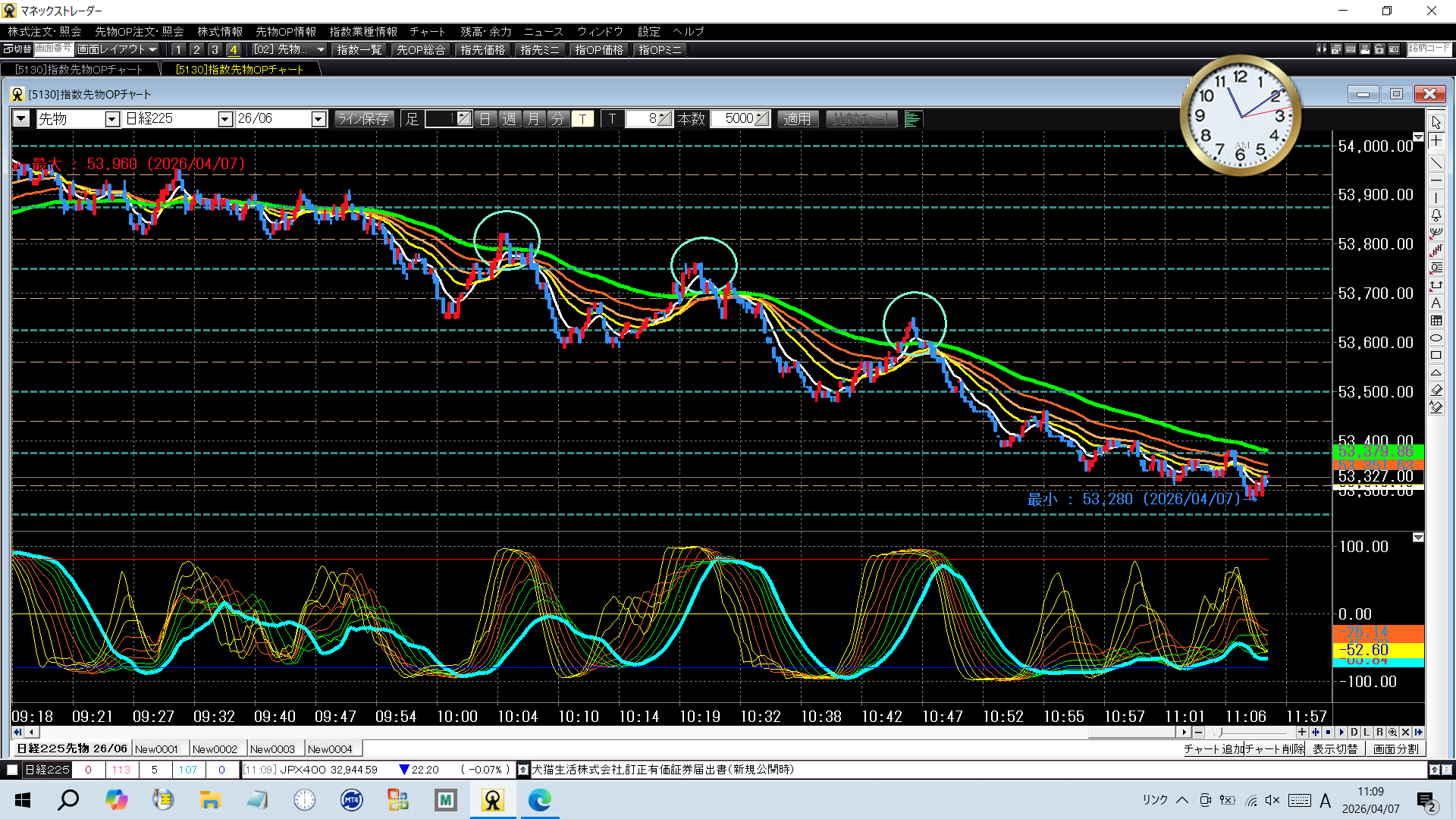Open the 日経225 index dropdown
Image resolution: width=1456 pixels, height=819 pixels.
[x=224, y=119]
